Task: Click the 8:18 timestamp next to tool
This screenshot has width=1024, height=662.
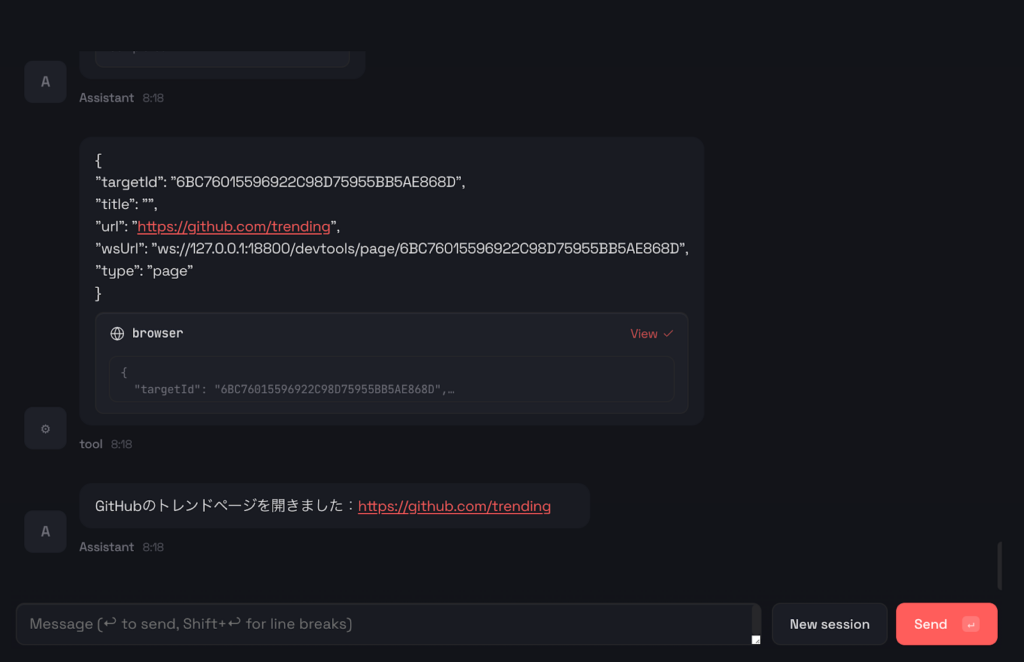Action: click(x=121, y=443)
